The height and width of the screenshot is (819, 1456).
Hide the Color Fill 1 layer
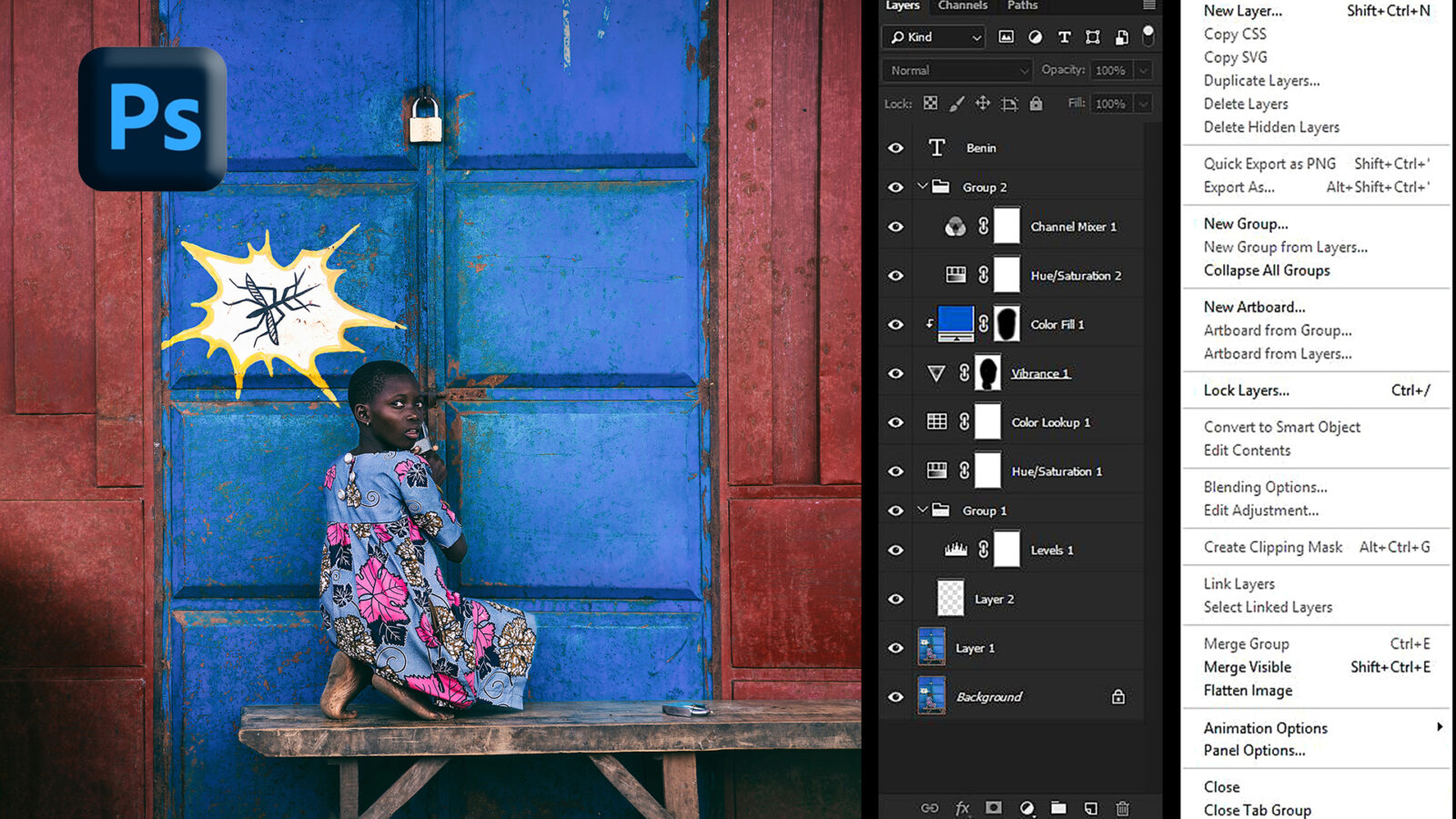pyautogui.click(x=895, y=325)
